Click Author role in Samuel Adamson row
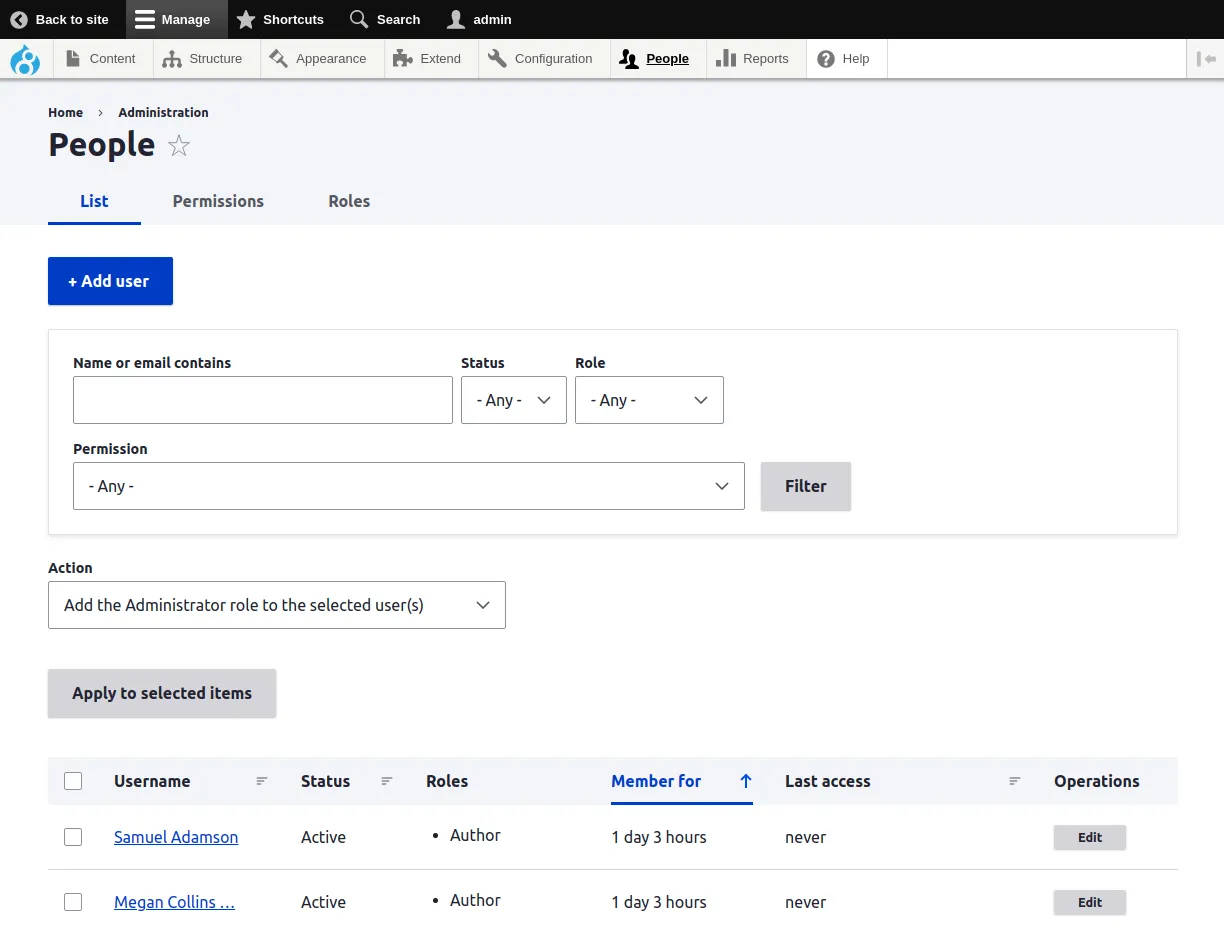 (475, 835)
